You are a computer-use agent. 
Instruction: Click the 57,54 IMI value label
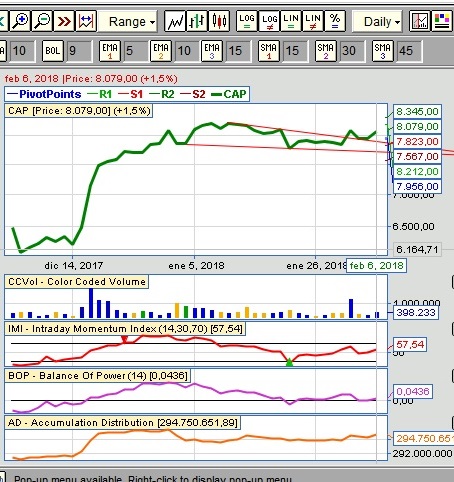(x=410, y=344)
